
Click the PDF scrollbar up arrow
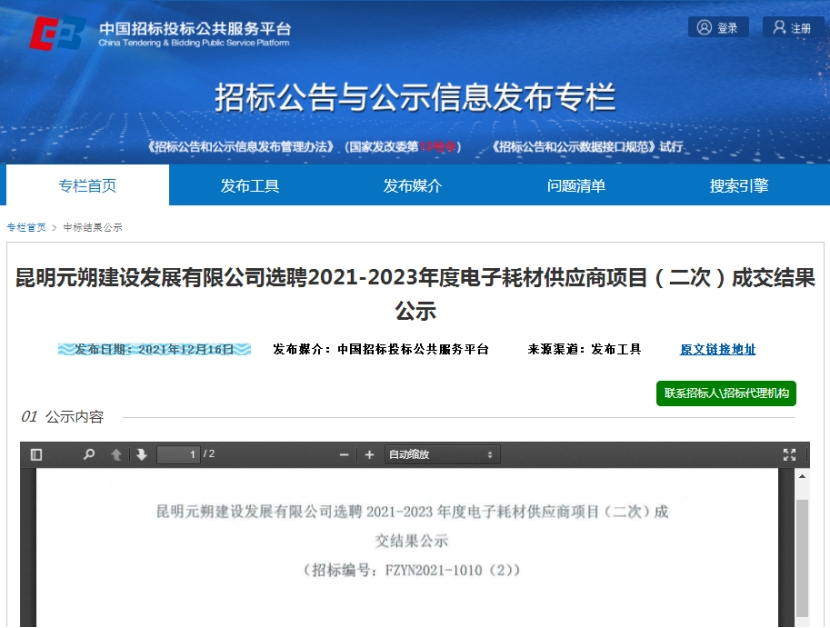tap(801, 477)
